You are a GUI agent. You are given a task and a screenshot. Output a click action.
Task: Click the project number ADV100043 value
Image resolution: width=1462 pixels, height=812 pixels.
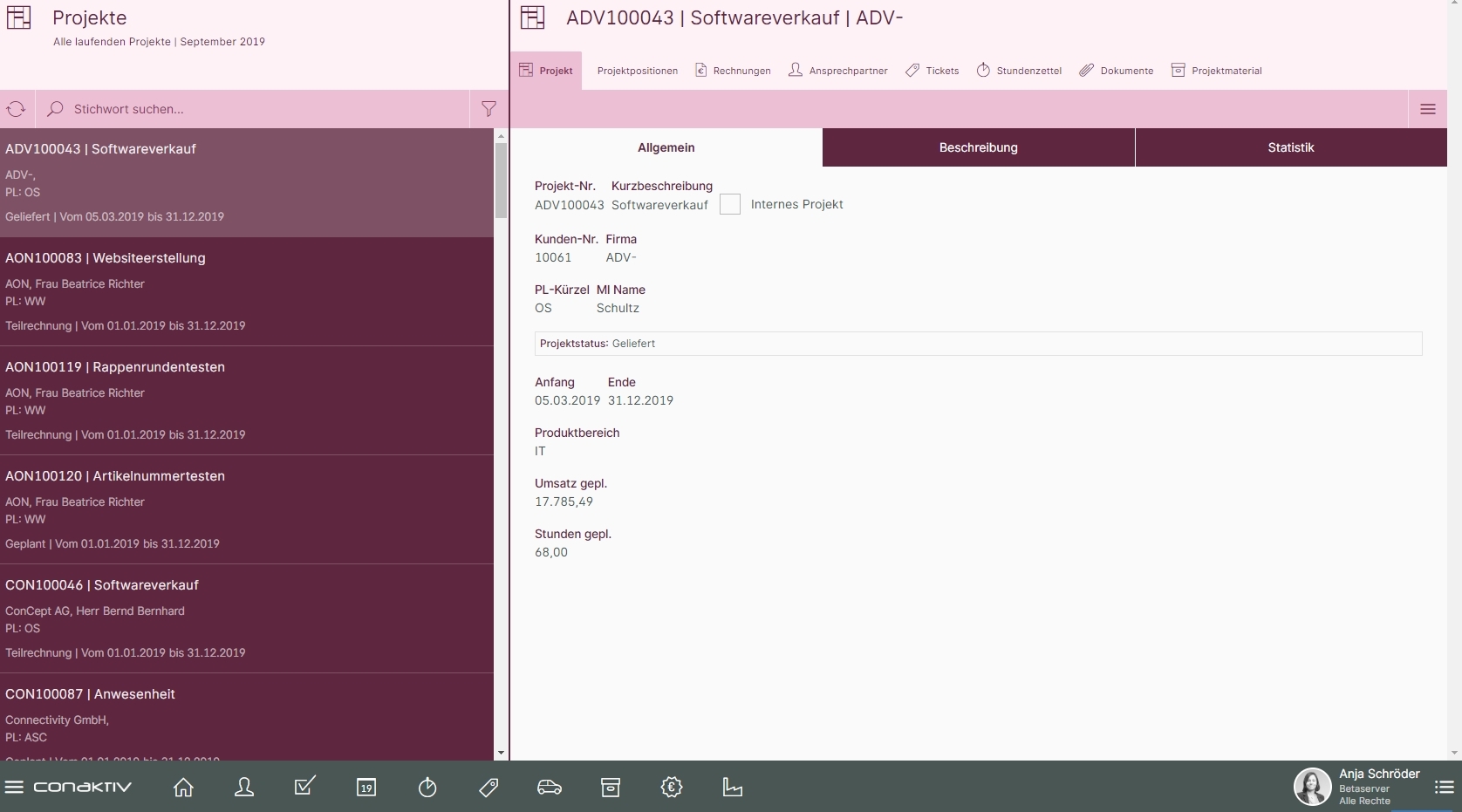click(570, 205)
